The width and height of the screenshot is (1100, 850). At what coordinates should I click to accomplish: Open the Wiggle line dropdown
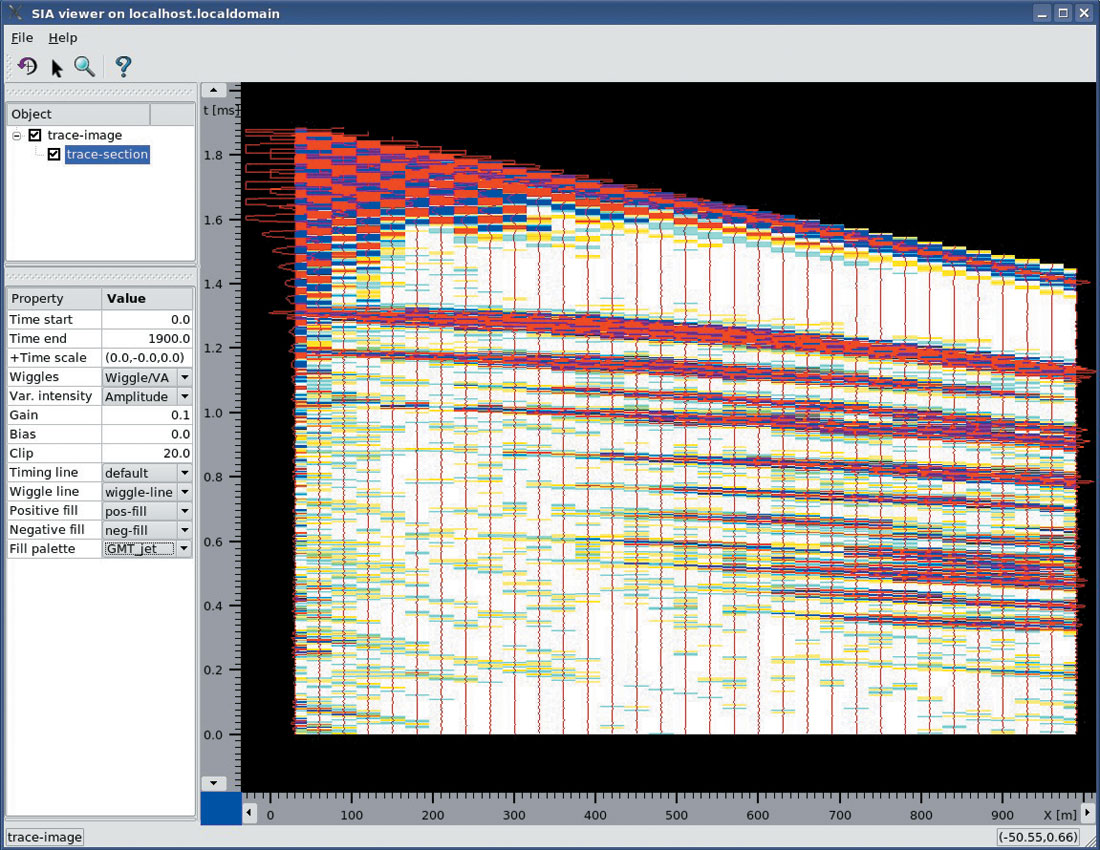(147, 492)
